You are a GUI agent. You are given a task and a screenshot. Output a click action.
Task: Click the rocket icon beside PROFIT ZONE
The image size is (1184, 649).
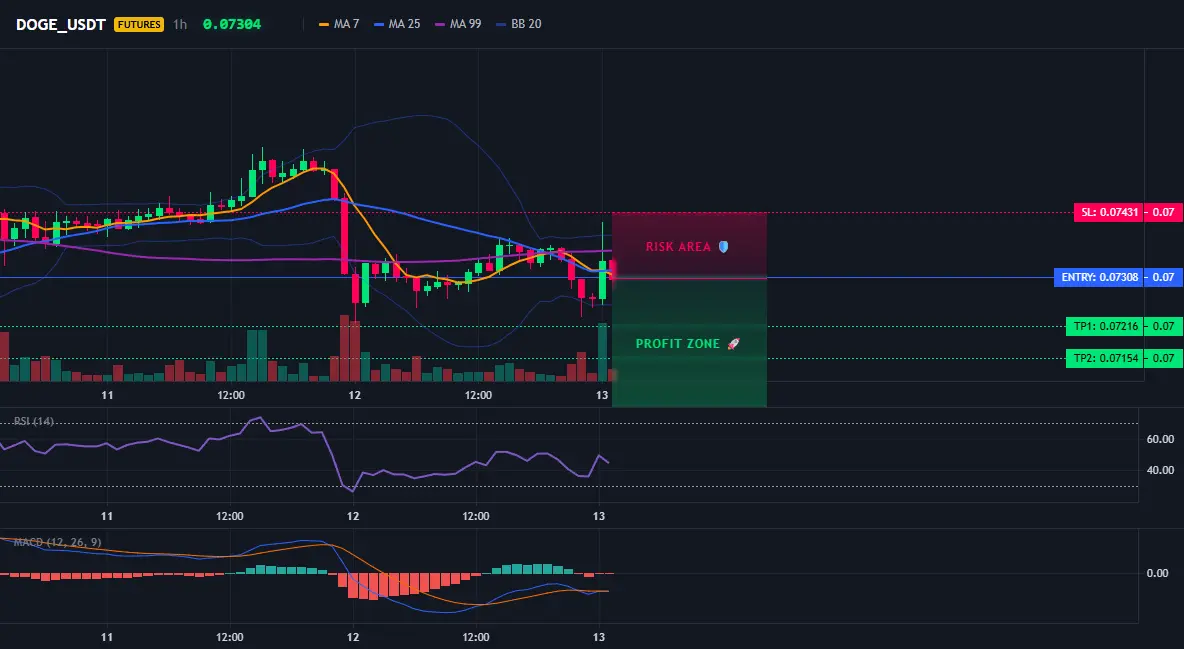coord(733,344)
